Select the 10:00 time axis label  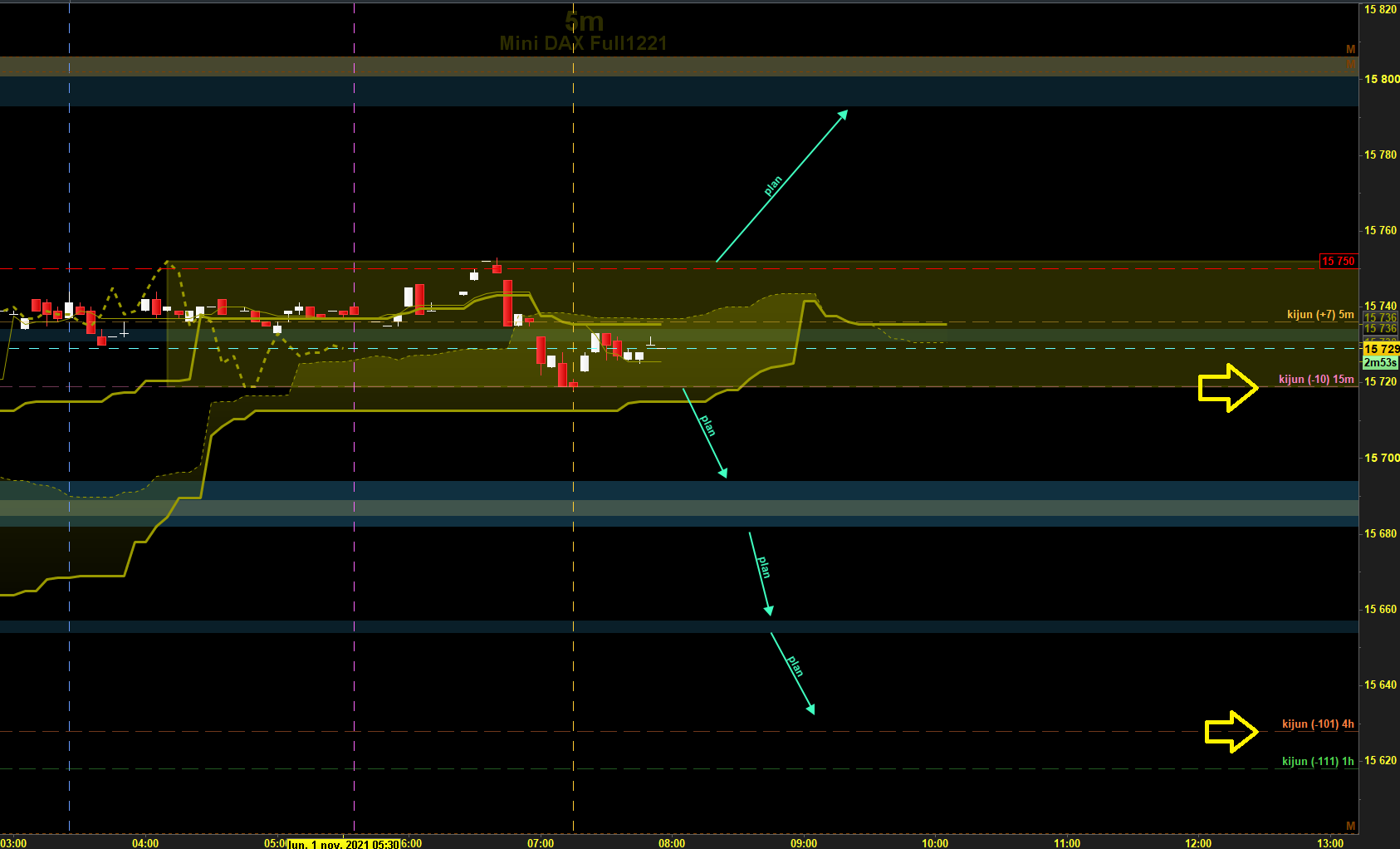click(x=935, y=843)
